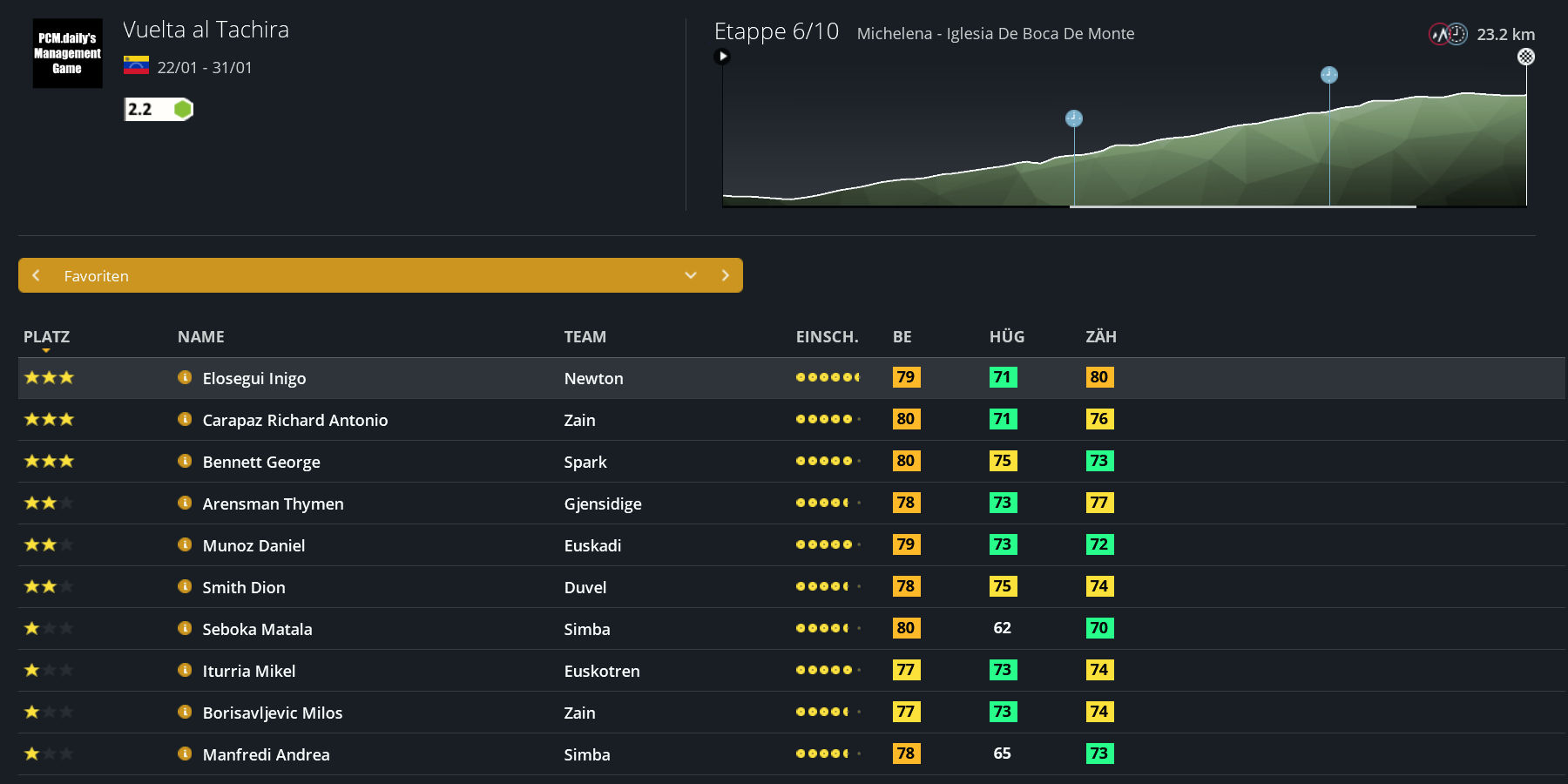Open rider Borisavljevic Milos

pyautogui.click(x=273, y=713)
